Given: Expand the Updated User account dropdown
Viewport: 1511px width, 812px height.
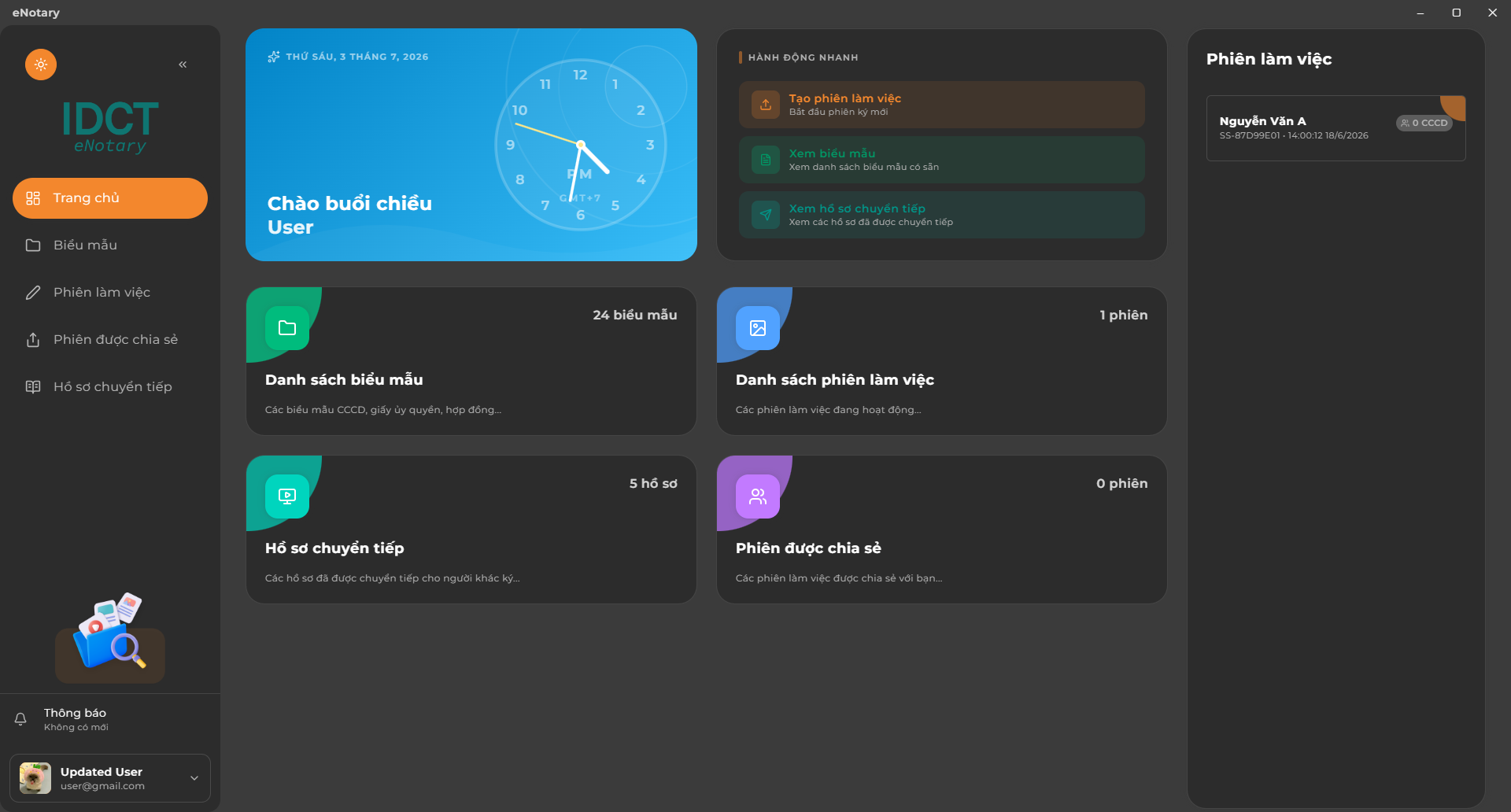Looking at the screenshot, I should [194, 778].
